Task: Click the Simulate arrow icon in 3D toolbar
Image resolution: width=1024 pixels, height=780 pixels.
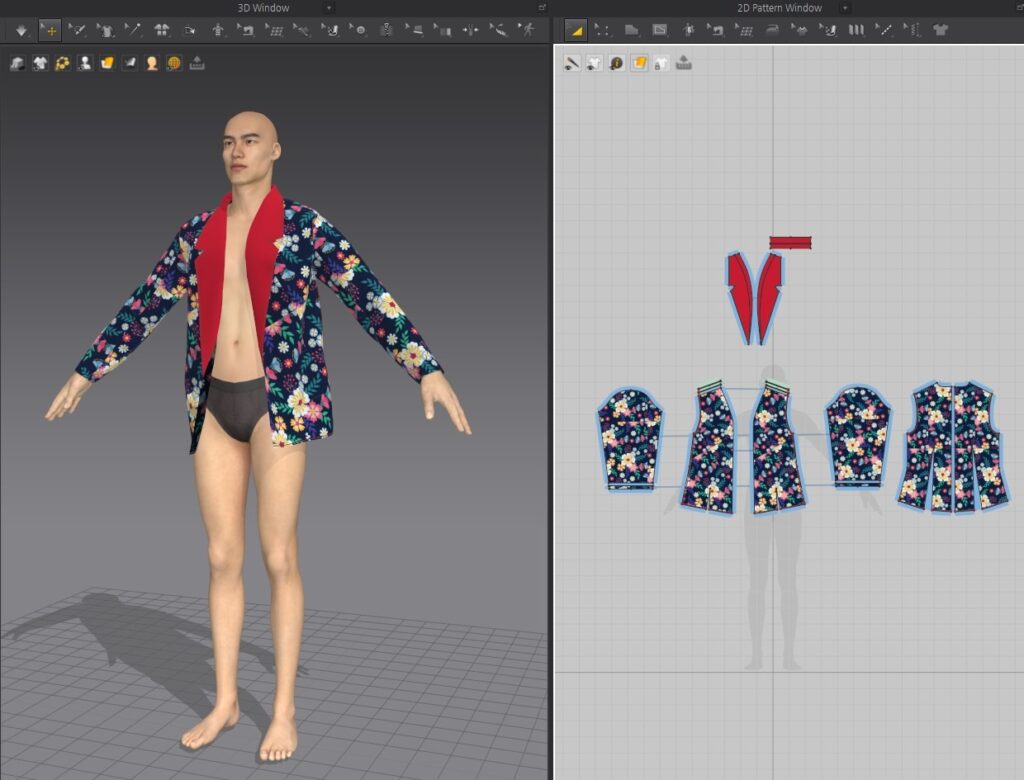Action: point(21,30)
